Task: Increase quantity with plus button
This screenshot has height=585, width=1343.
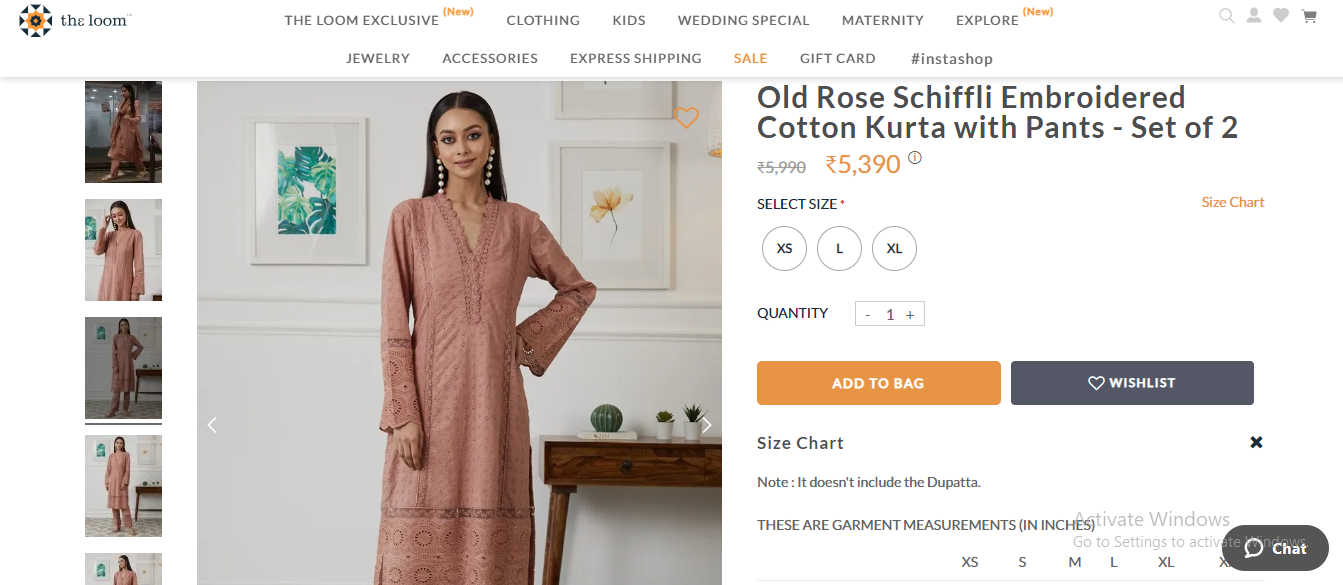Action: coord(910,314)
